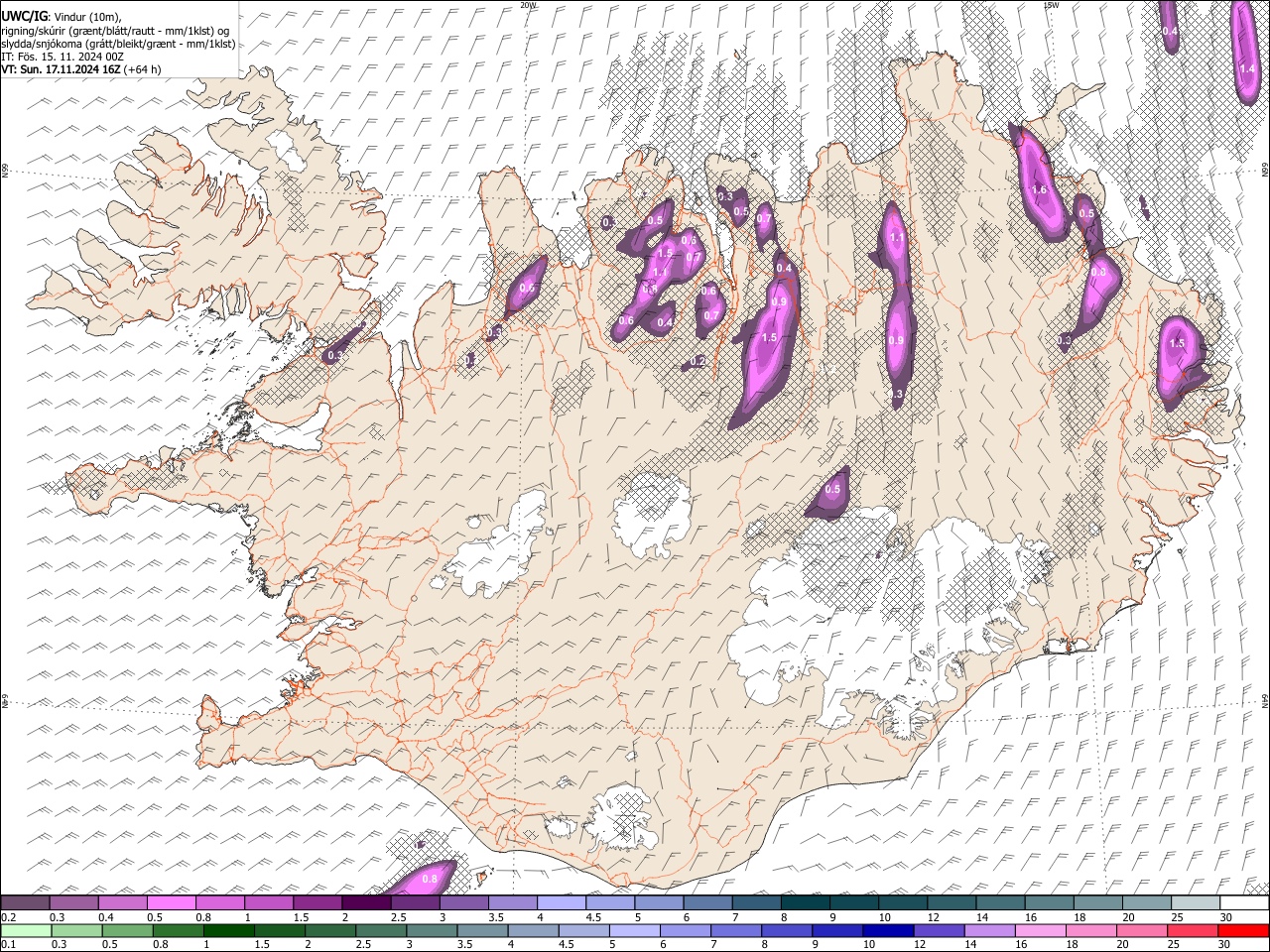Select the 3 swatch in the lower legend row
The width and height of the screenshot is (1270, 952).
431,930
